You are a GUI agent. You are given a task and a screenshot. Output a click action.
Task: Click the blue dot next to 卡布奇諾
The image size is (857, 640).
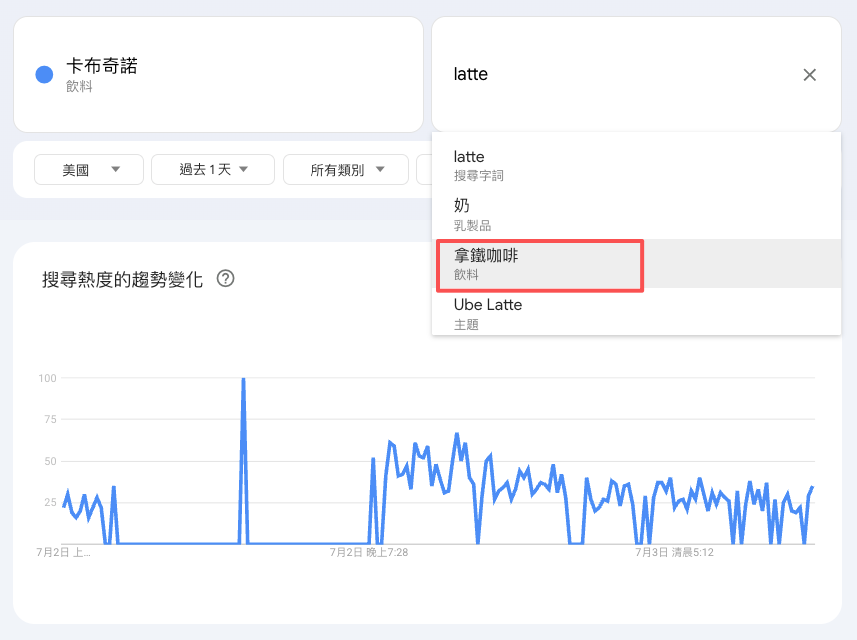(x=44, y=74)
